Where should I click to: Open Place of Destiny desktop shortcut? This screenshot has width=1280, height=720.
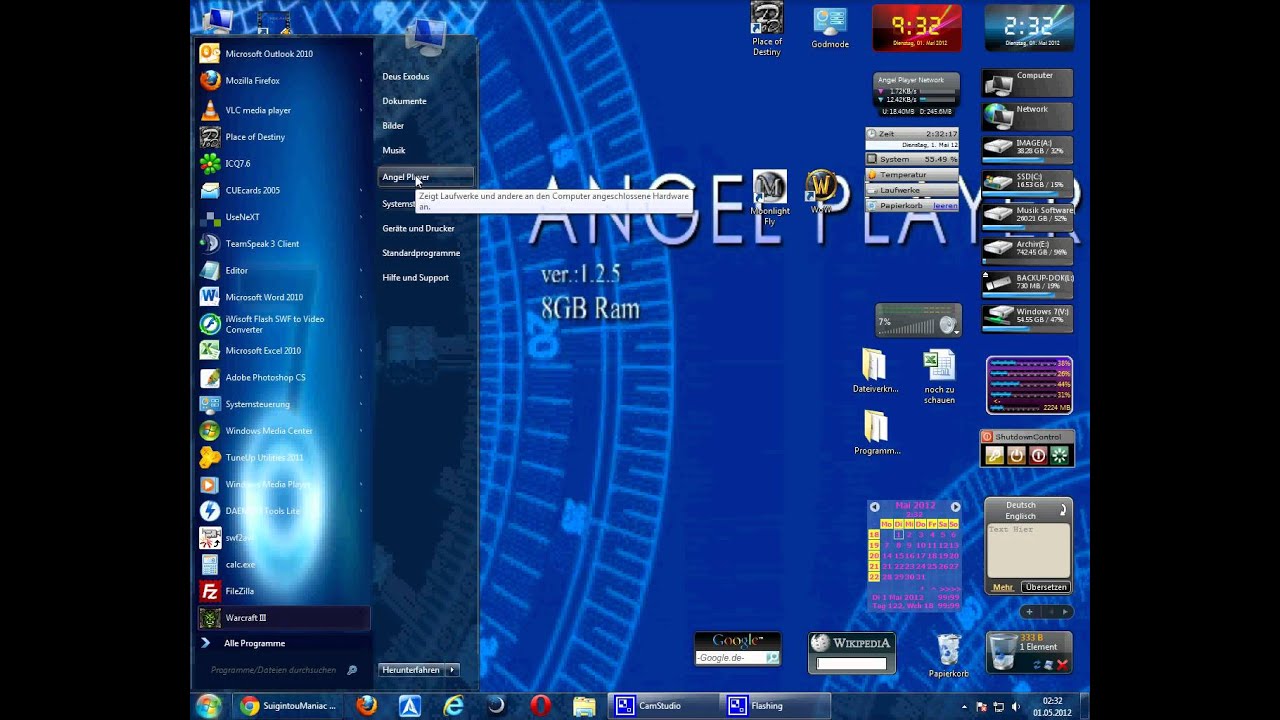click(x=767, y=29)
